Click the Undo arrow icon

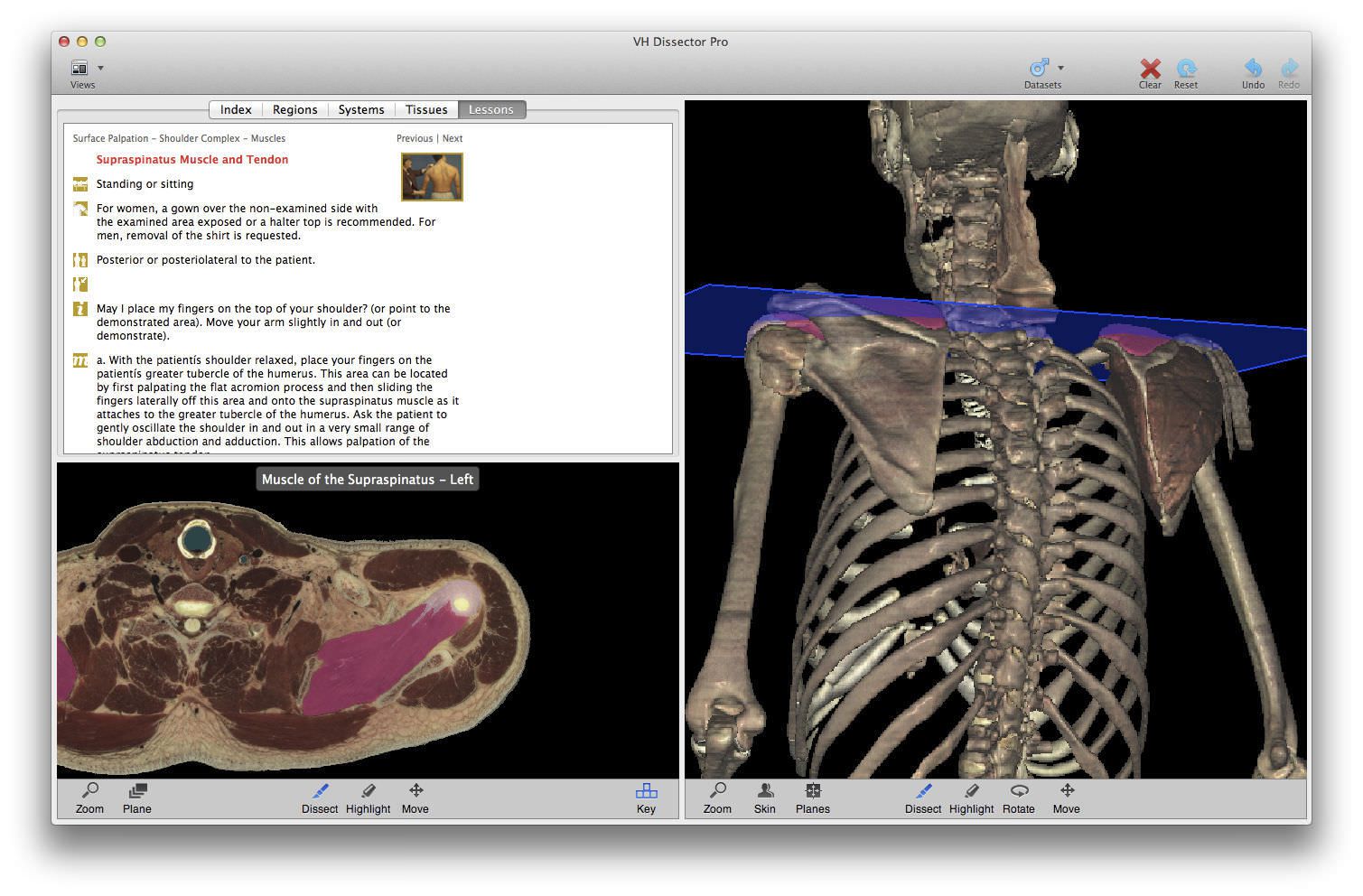(x=1253, y=69)
